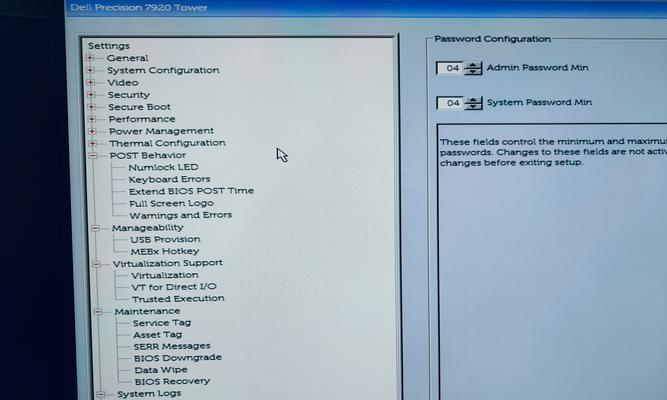Image resolution: width=667 pixels, height=400 pixels.
Task: Open Numlock LED setting
Action: (164, 167)
